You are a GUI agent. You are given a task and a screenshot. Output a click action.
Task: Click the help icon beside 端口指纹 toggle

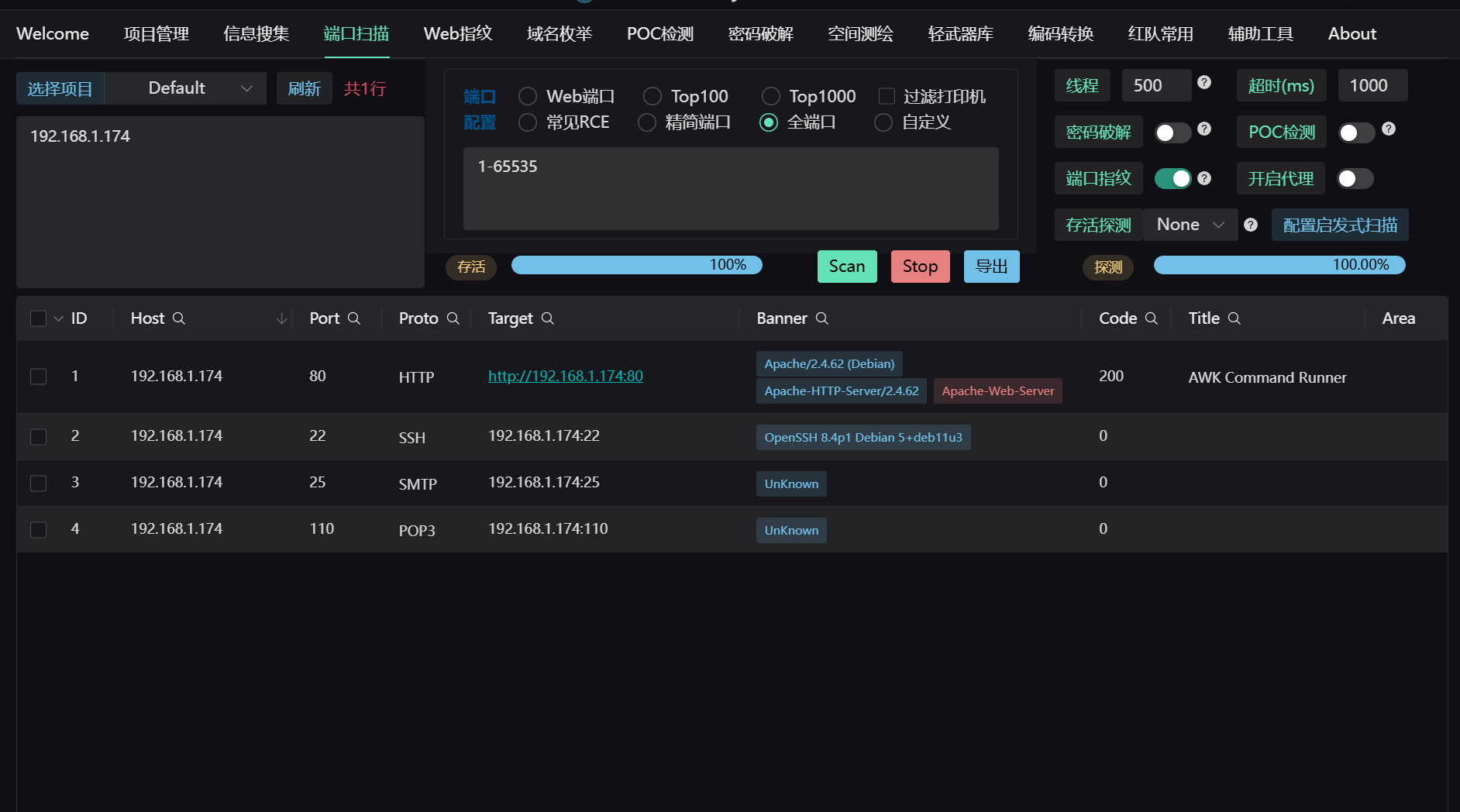point(1204,178)
